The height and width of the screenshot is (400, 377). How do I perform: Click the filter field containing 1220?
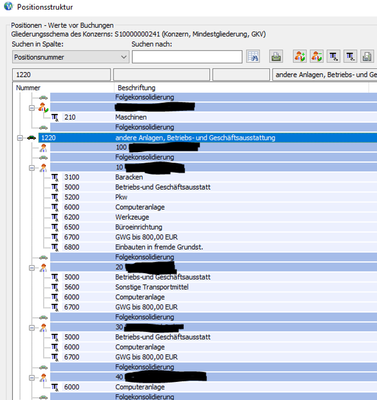pos(61,75)
